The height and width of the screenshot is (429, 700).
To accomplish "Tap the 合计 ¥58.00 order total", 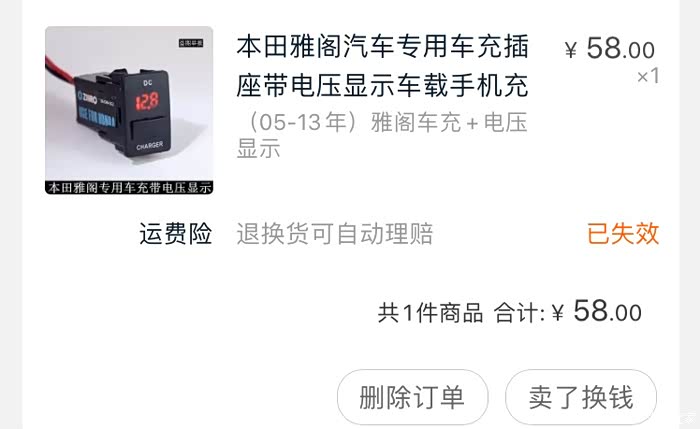I will [568, 311].
